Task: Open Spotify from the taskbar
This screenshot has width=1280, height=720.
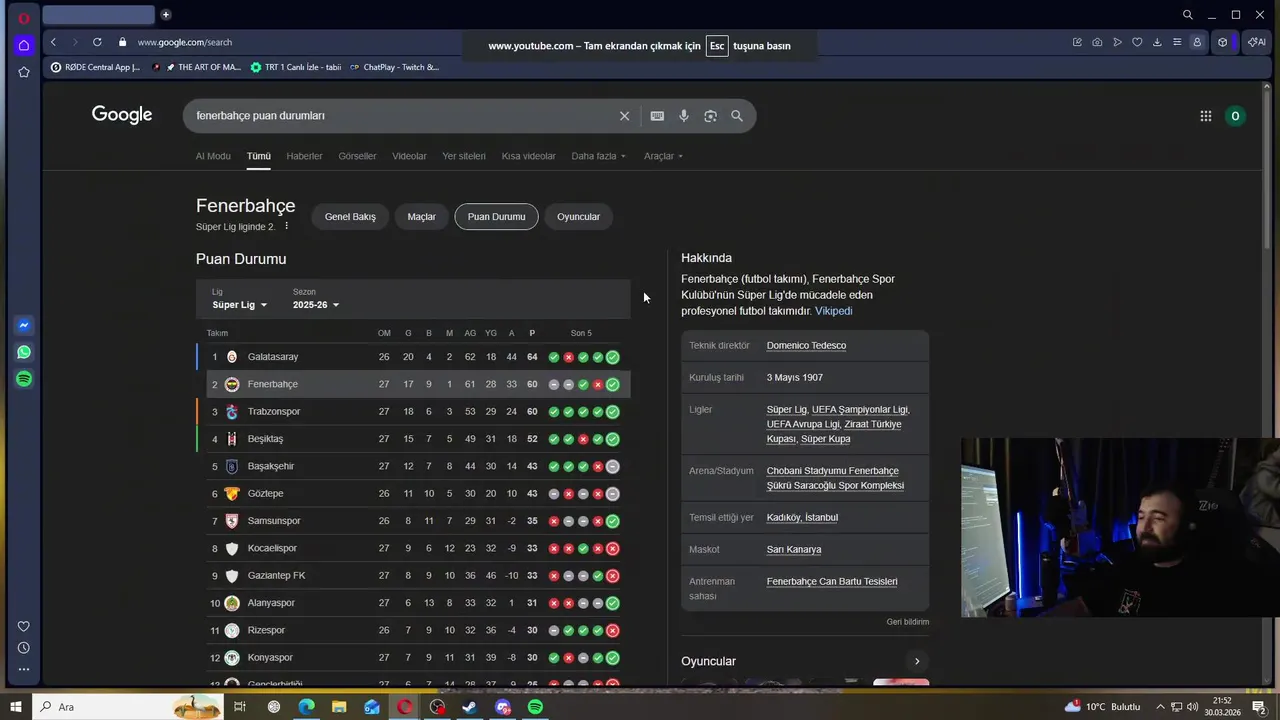Action: coord(536,707)
